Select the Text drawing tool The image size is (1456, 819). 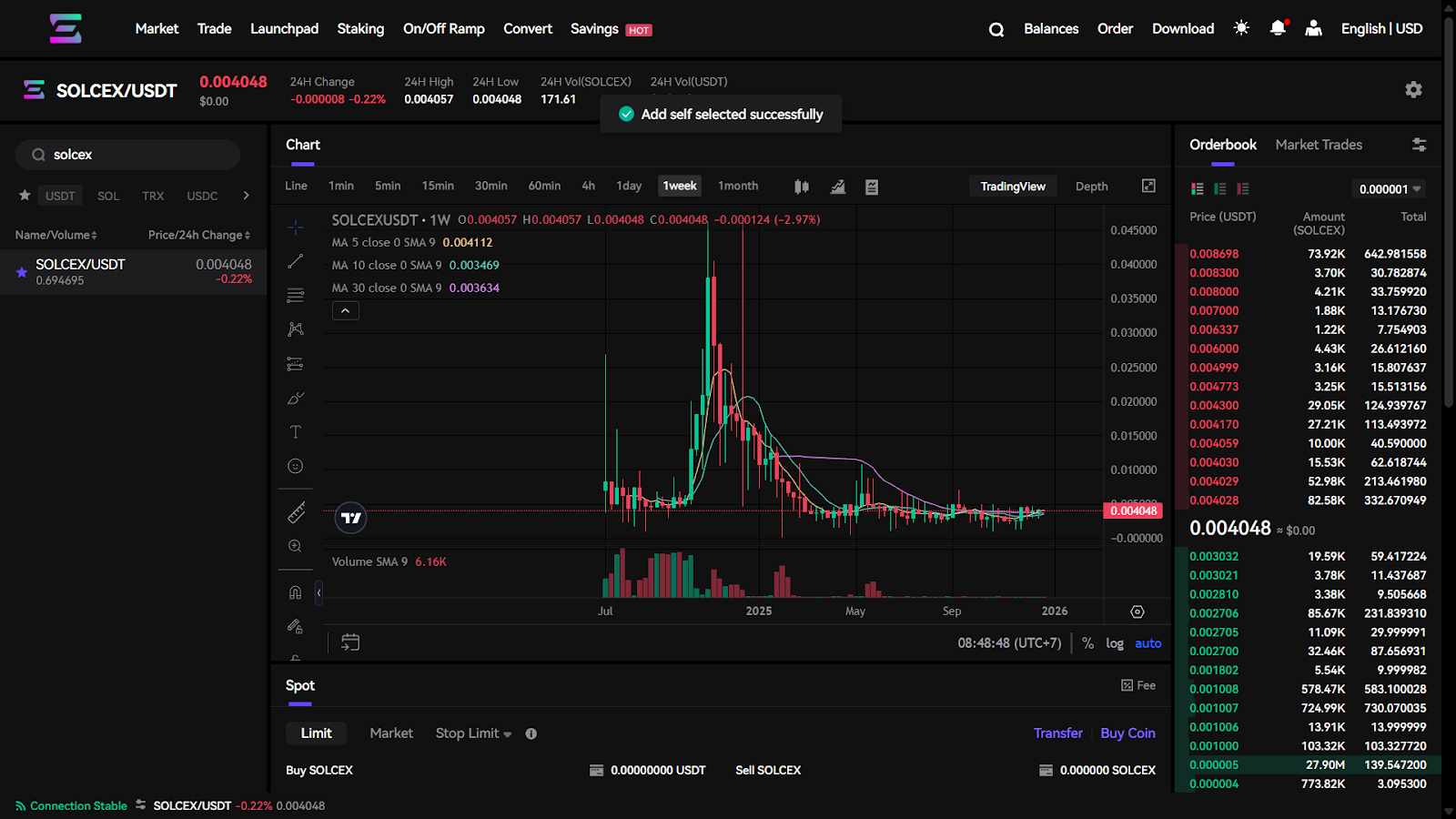click(x=296, y=432)
